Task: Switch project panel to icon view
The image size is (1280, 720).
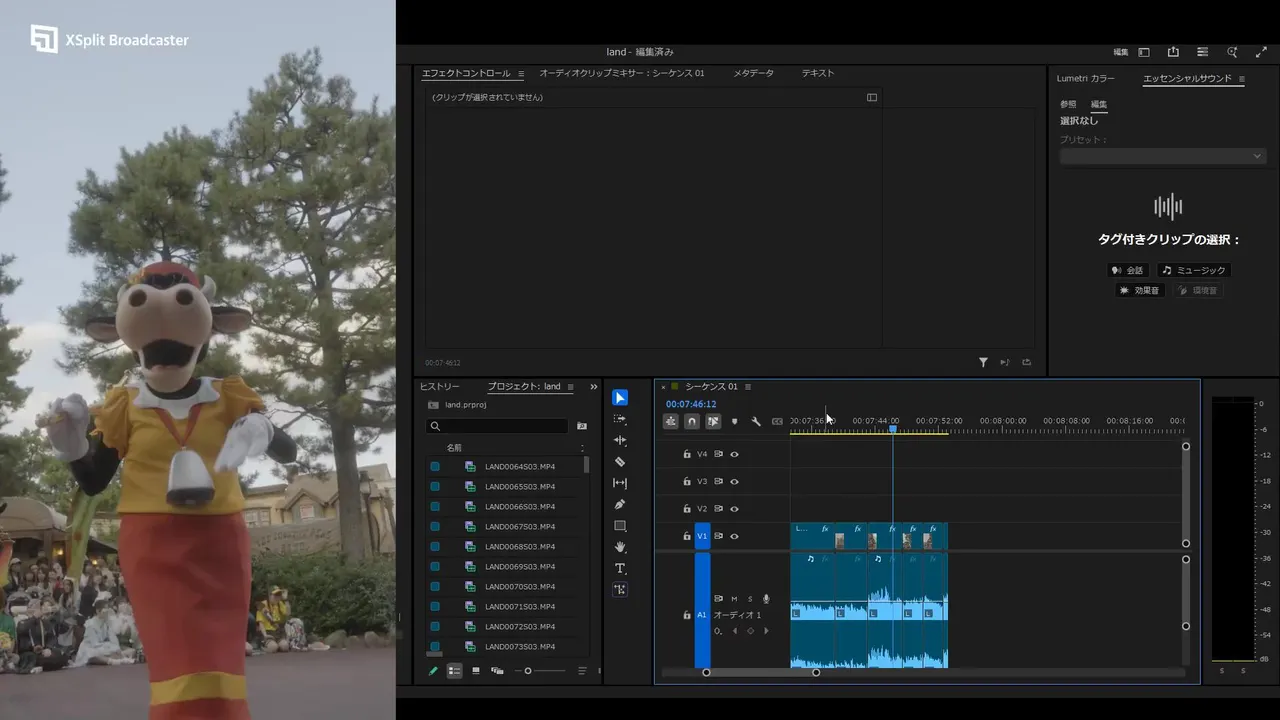Action: (476, 671)
